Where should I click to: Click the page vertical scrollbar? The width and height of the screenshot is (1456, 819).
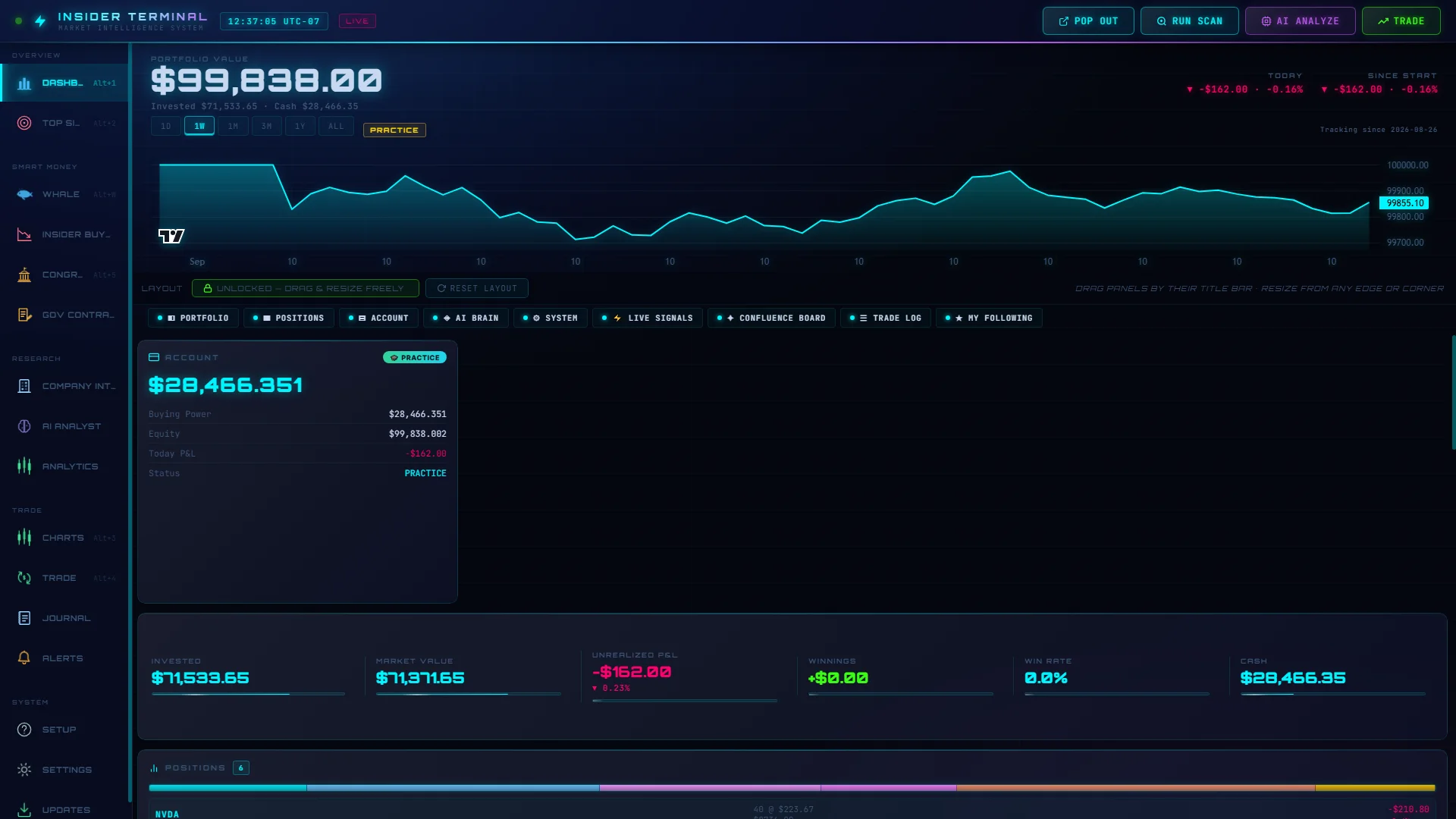click(x=1453, y=393)
